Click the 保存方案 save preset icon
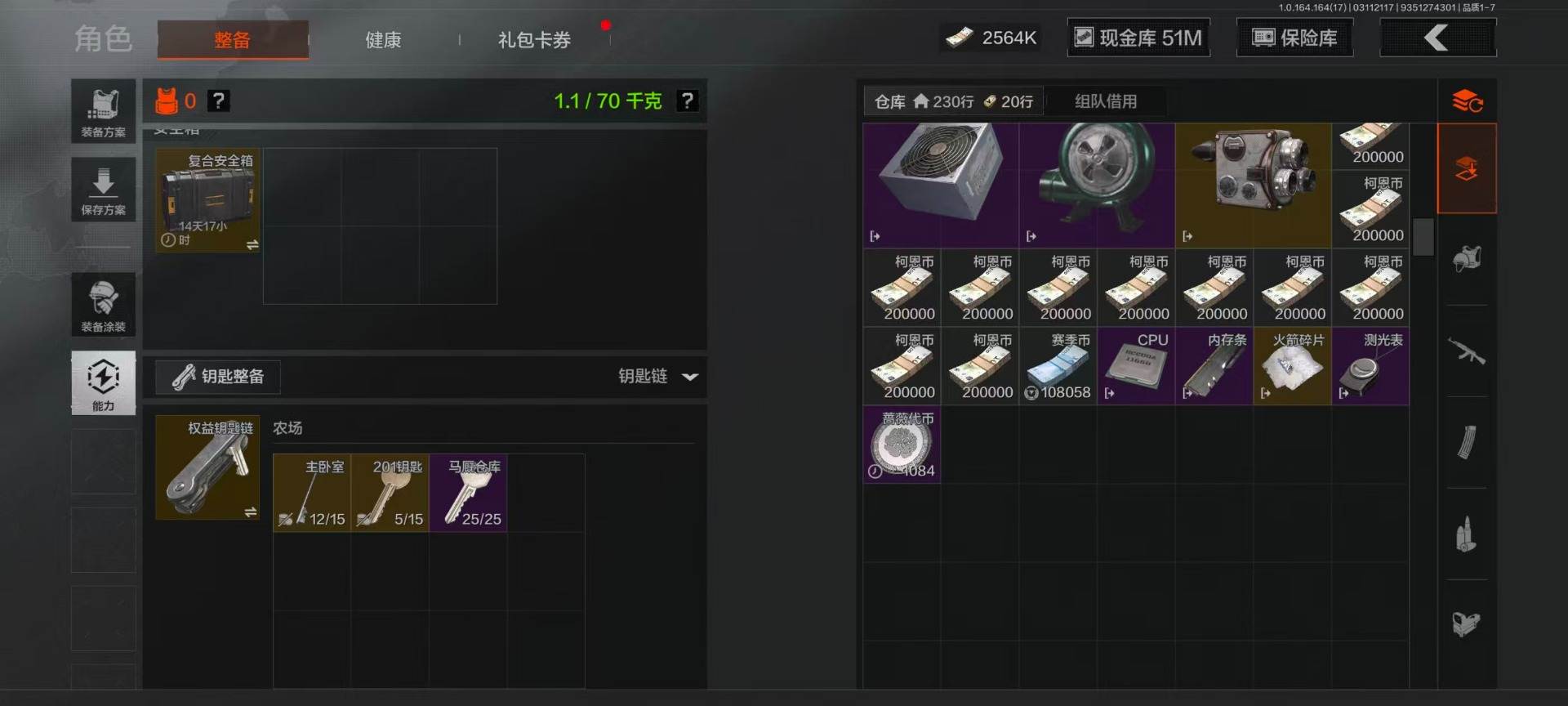 coord(103,190)
